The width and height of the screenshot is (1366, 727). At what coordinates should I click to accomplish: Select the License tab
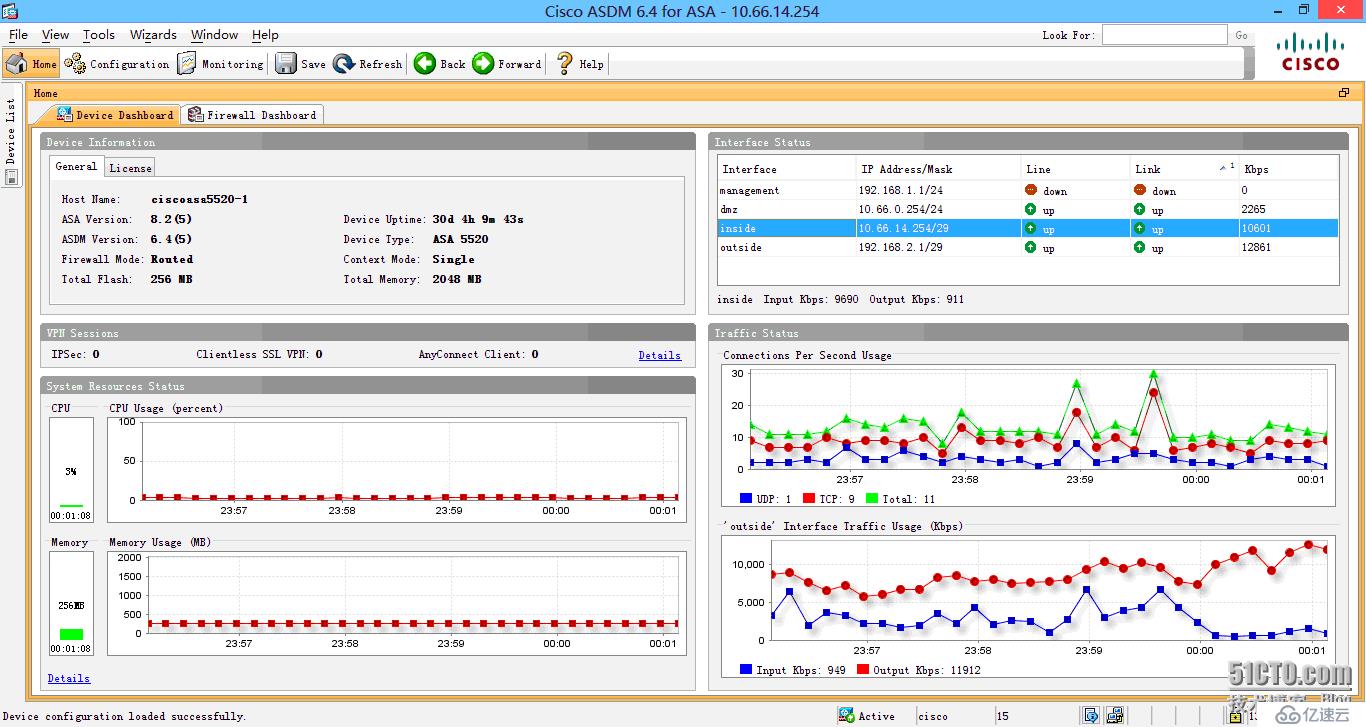click(131, 168)
